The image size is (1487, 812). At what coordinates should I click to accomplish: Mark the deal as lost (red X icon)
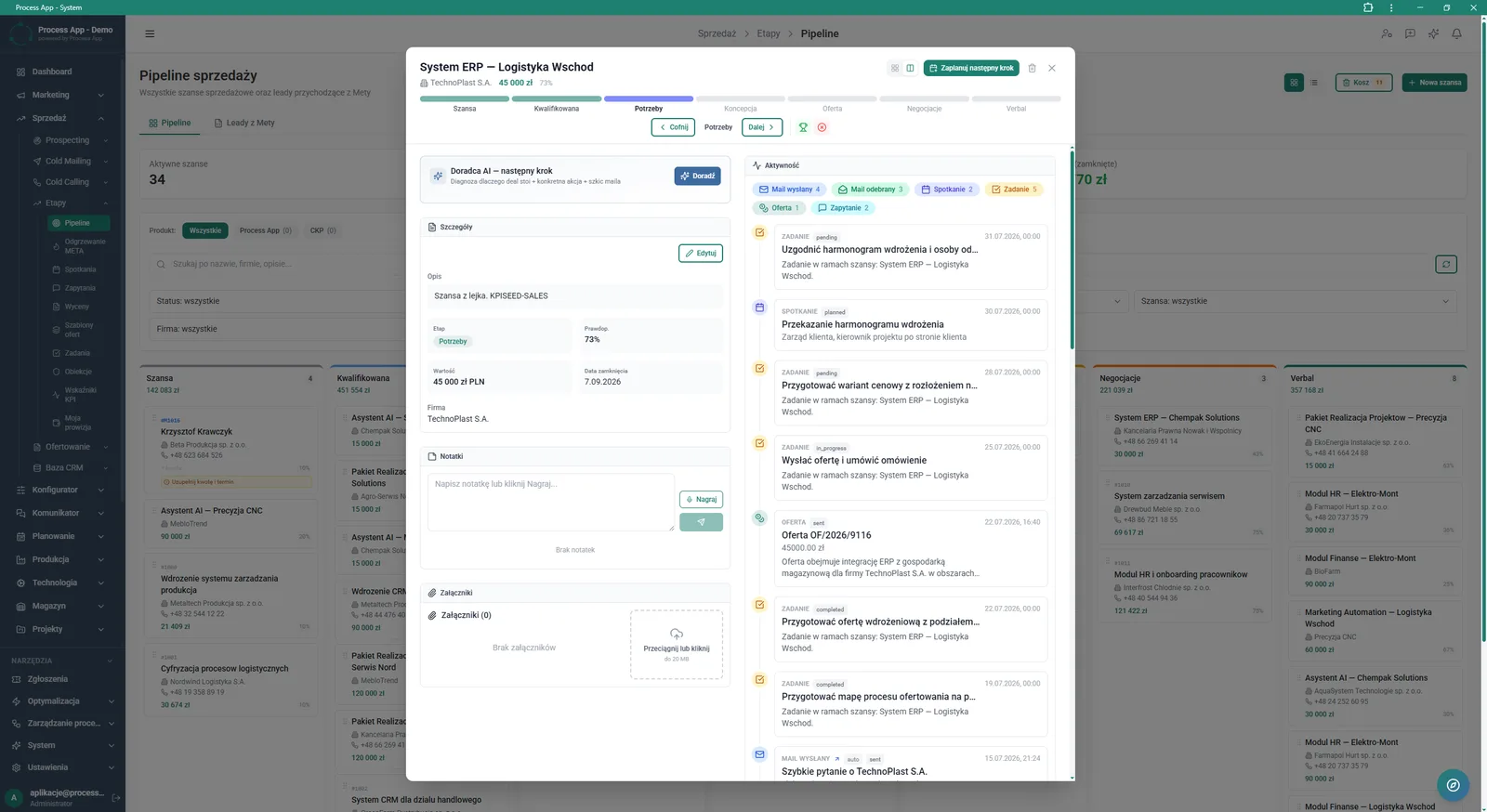pyautogui.click(x=822, y=127)
